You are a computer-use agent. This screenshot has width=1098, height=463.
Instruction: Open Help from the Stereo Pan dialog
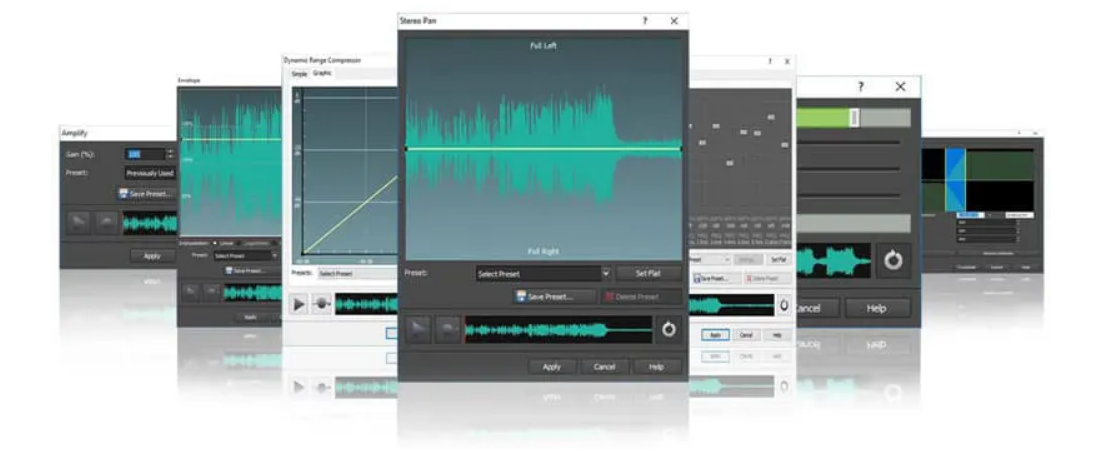pyautogui.click(x=657, y=366)
